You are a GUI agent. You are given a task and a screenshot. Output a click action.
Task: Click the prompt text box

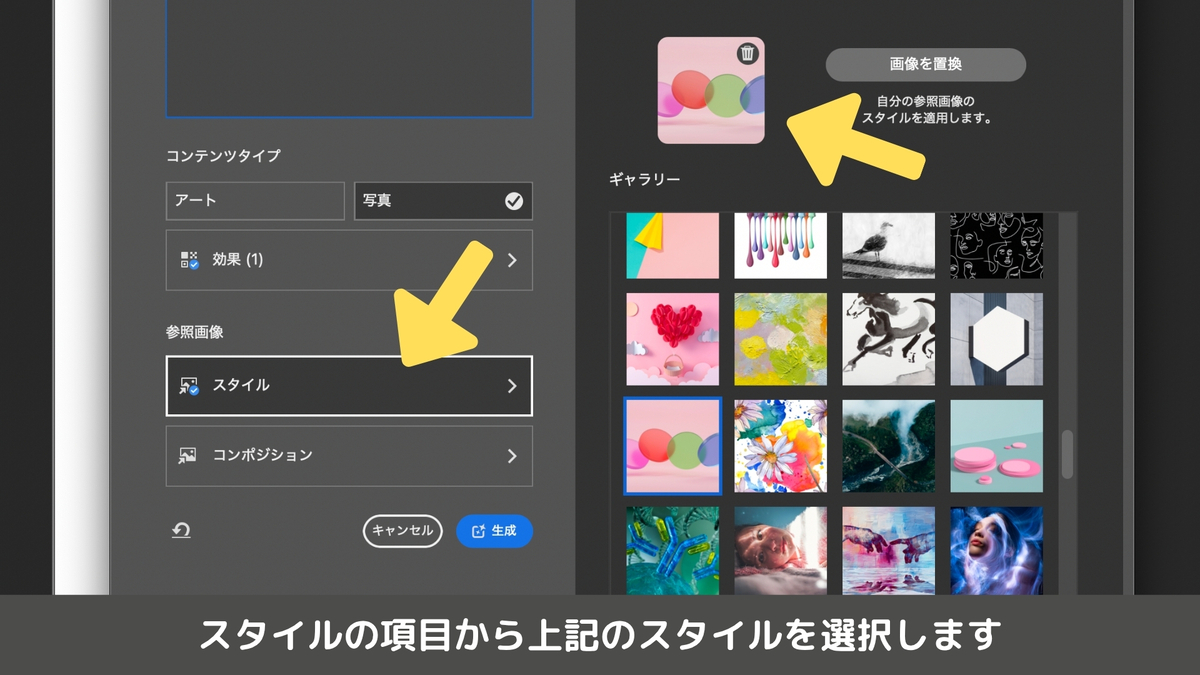[x=349, y=58]
